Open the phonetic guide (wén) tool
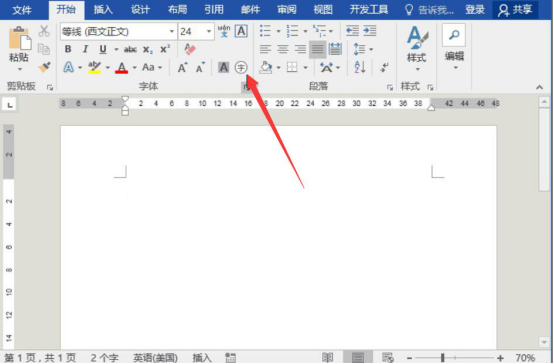The height and width of the screenshot is (364, 554). [224, 31]
